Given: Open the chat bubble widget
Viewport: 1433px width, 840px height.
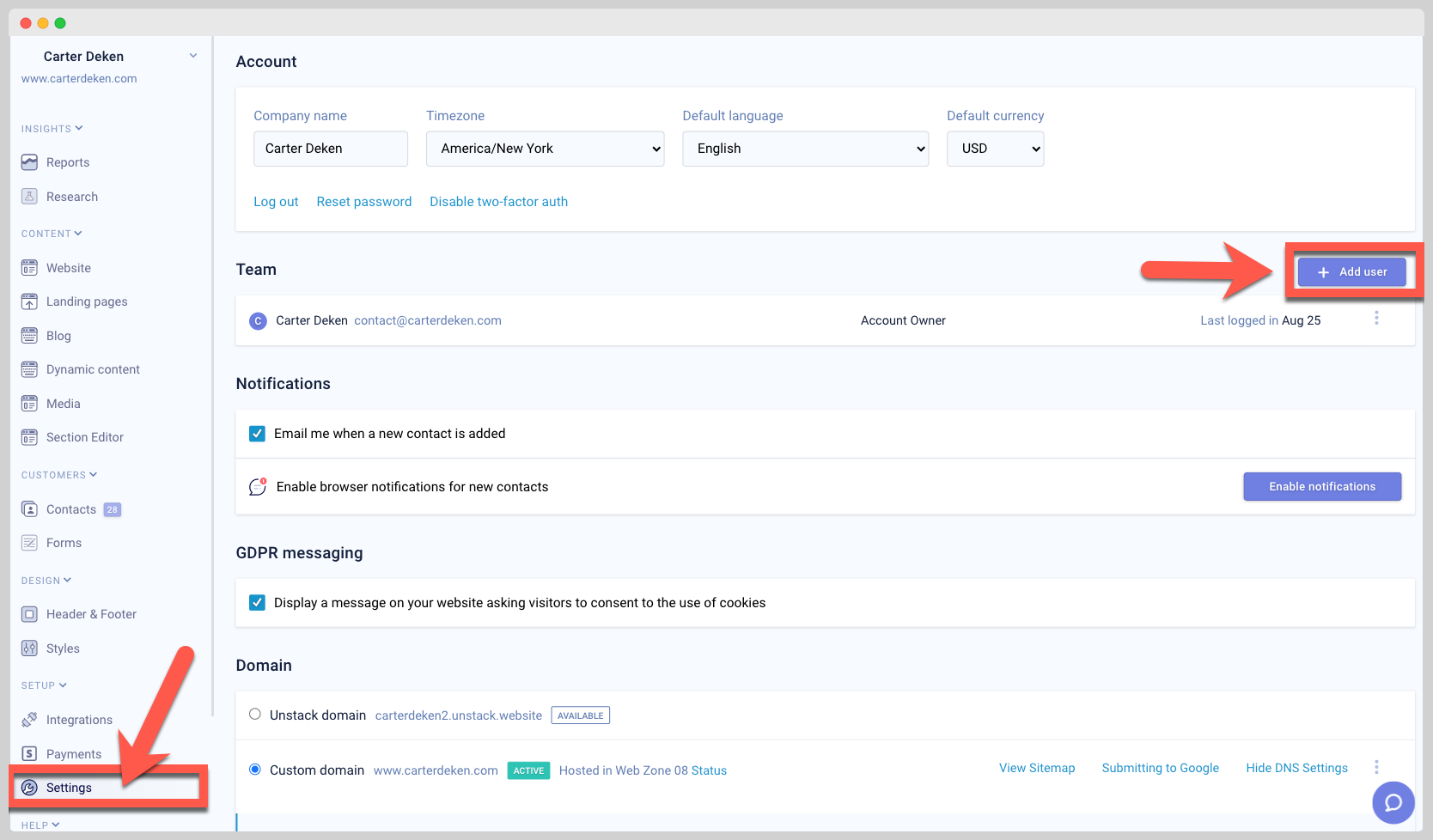Looking at the screenshot, I should pyautogui.click(x=1393, y=803).
